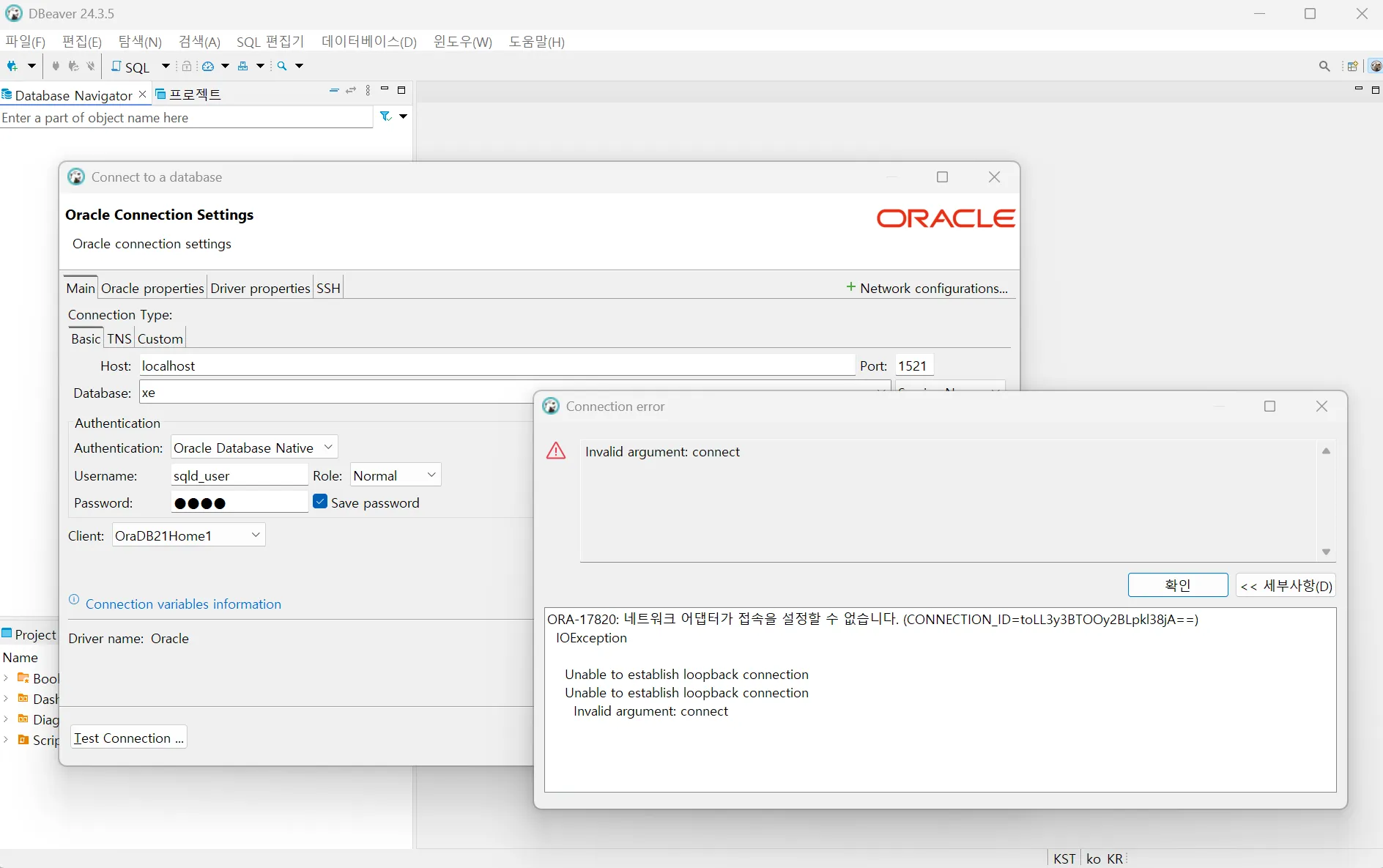Click the transaction lock icon in toolbar
The image size is (1383, 868).
pyautogui.click(x=187, y=66)
